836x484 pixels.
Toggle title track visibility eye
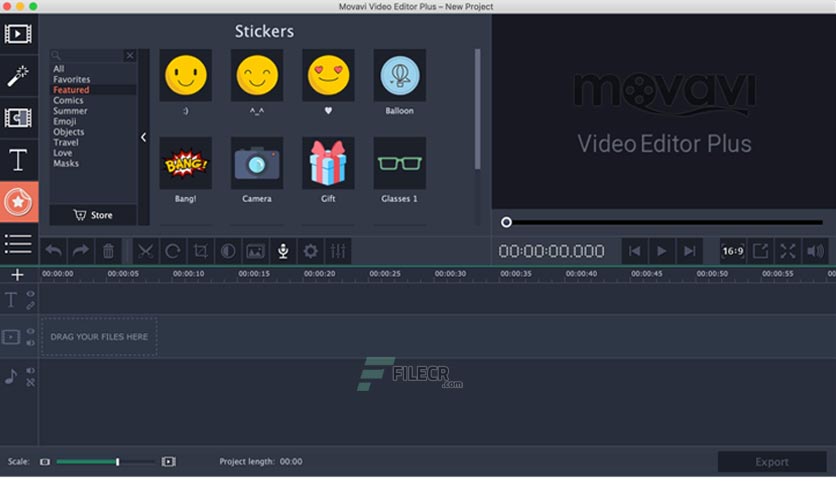point(30,294)
